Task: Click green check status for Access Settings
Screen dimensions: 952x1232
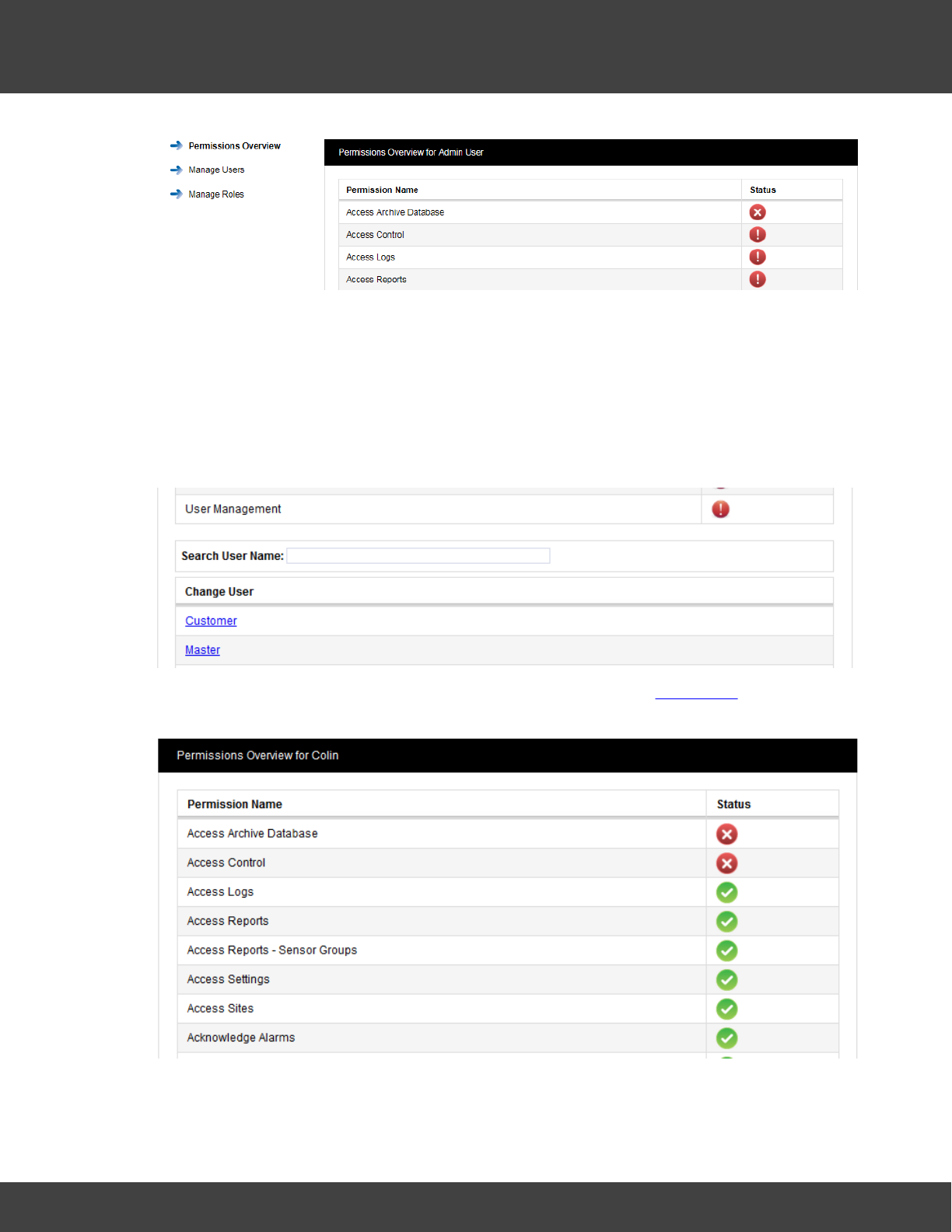Action: click(x=727, y=980)
